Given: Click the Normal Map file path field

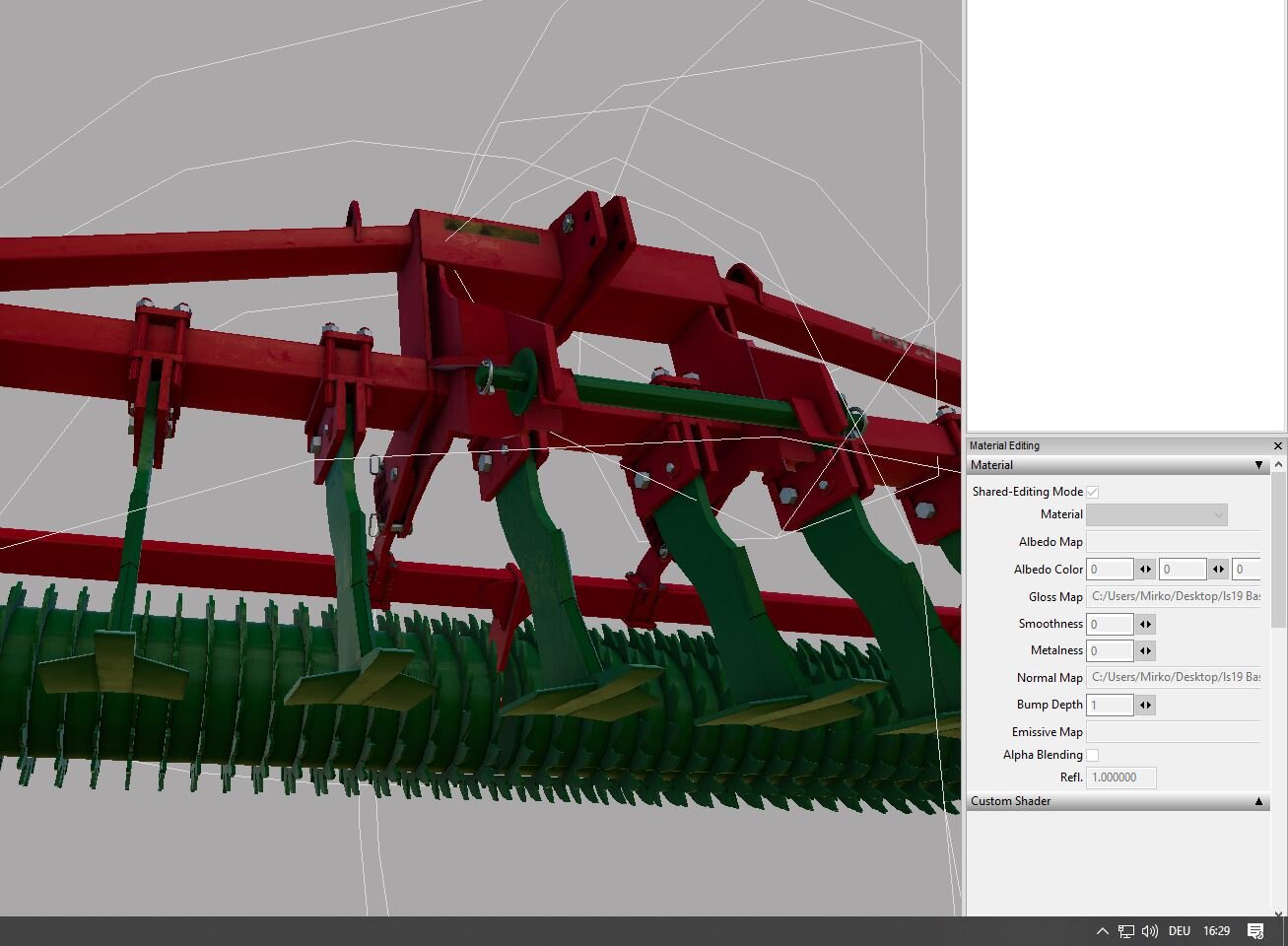Looking at the screenshot, I should tap(1173, 677).
